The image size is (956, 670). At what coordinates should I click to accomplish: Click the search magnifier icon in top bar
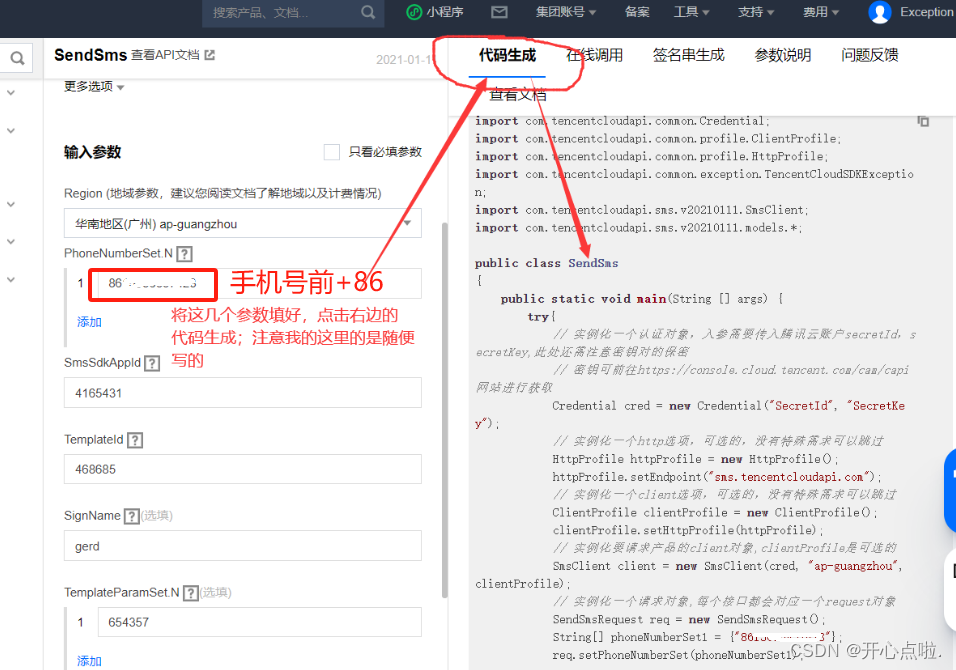click(368, 12)
